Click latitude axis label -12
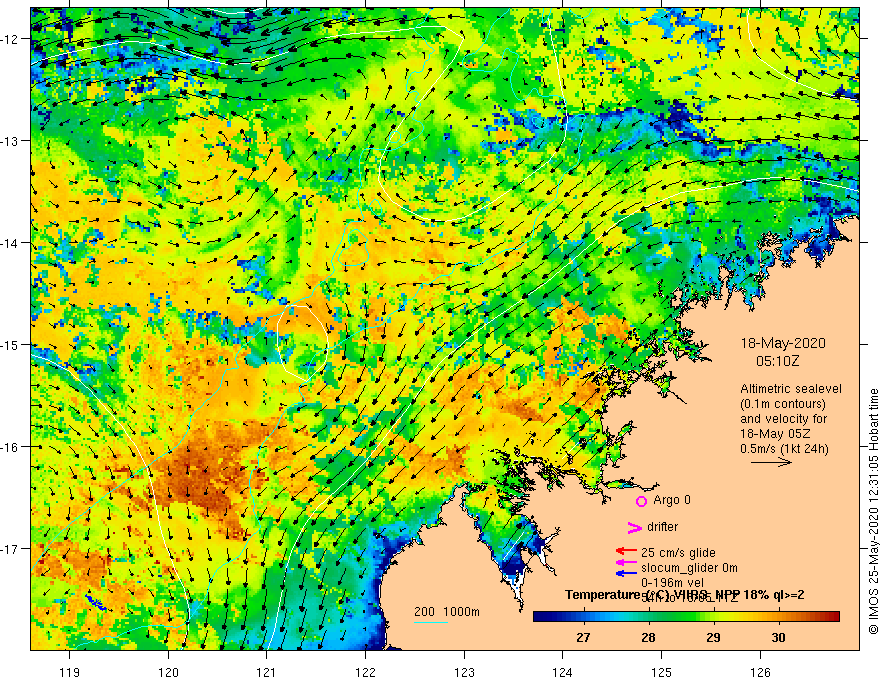 pyautogui.click(x=11, y=39)
